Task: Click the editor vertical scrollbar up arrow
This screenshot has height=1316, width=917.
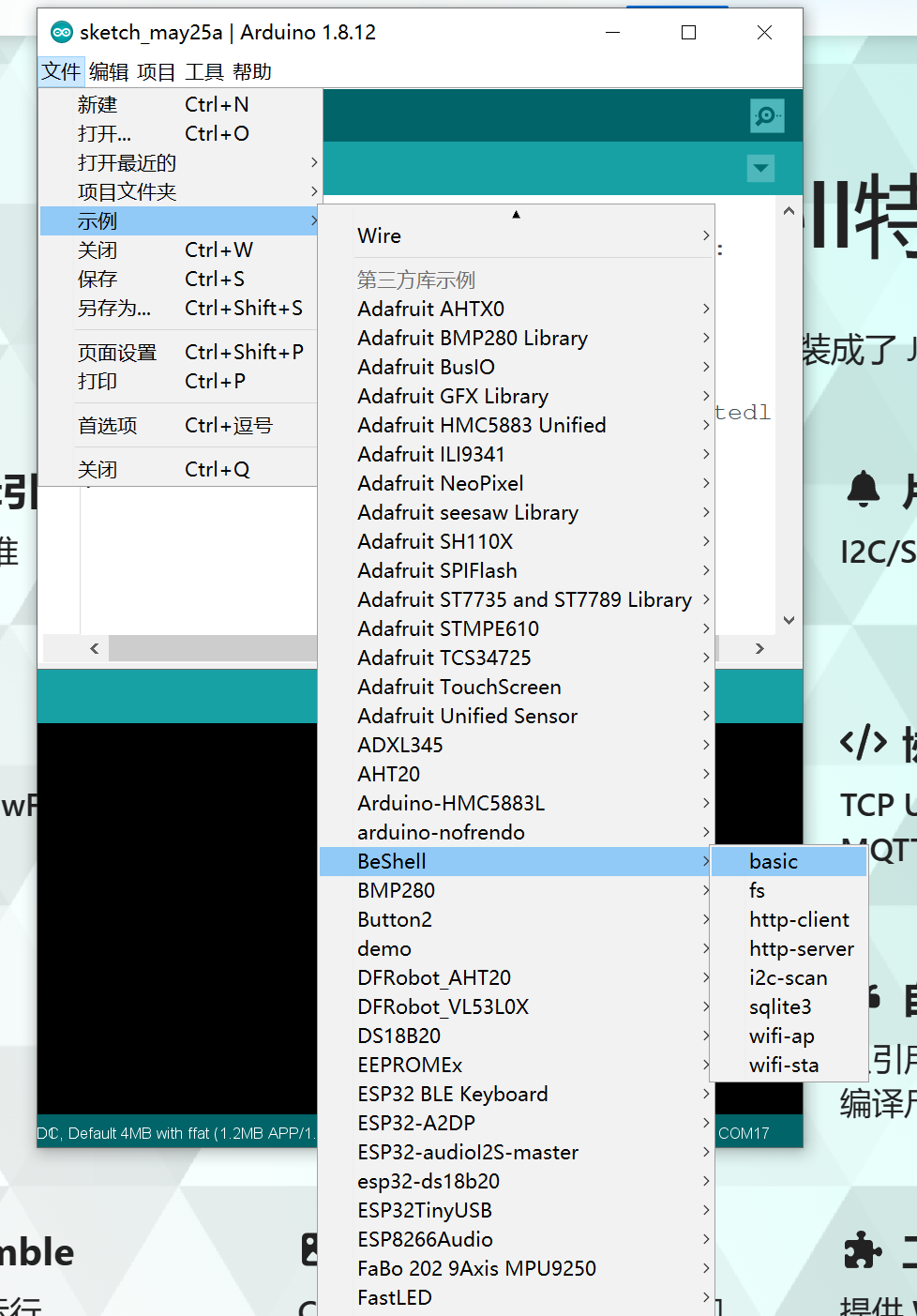Action: (789, 211)
